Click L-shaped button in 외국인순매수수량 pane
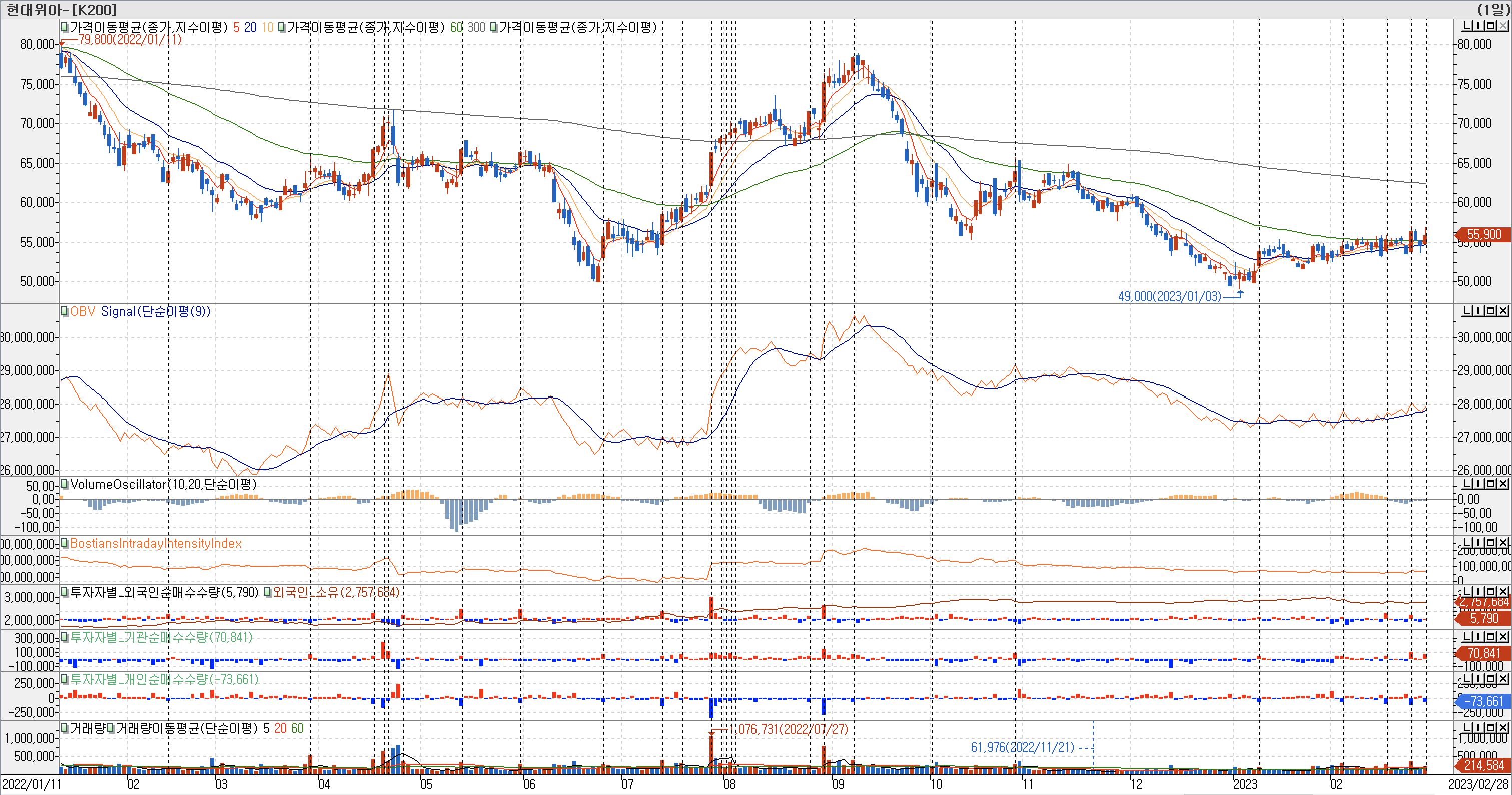Screen dimensions: 1512x795 pyautogui.click(x=1467, y=591)
